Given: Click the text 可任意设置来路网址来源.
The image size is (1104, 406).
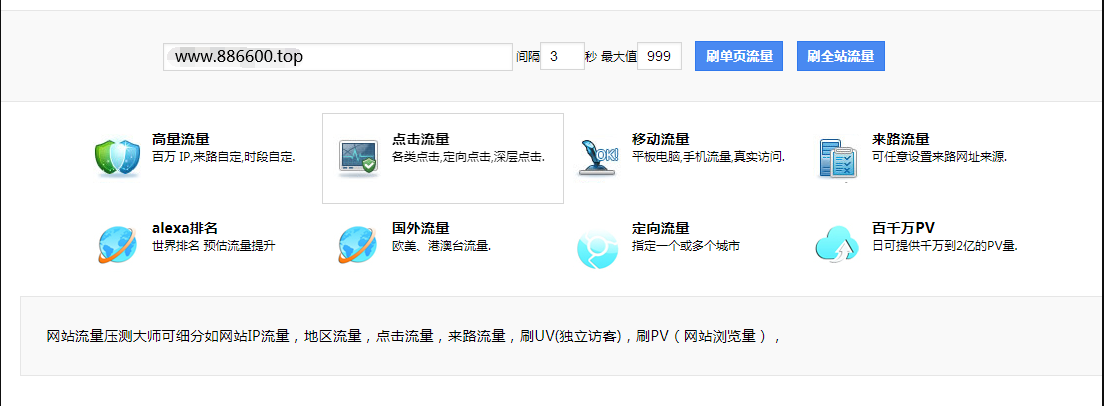Looking at the screenshot, I should [x=939, y=156].
